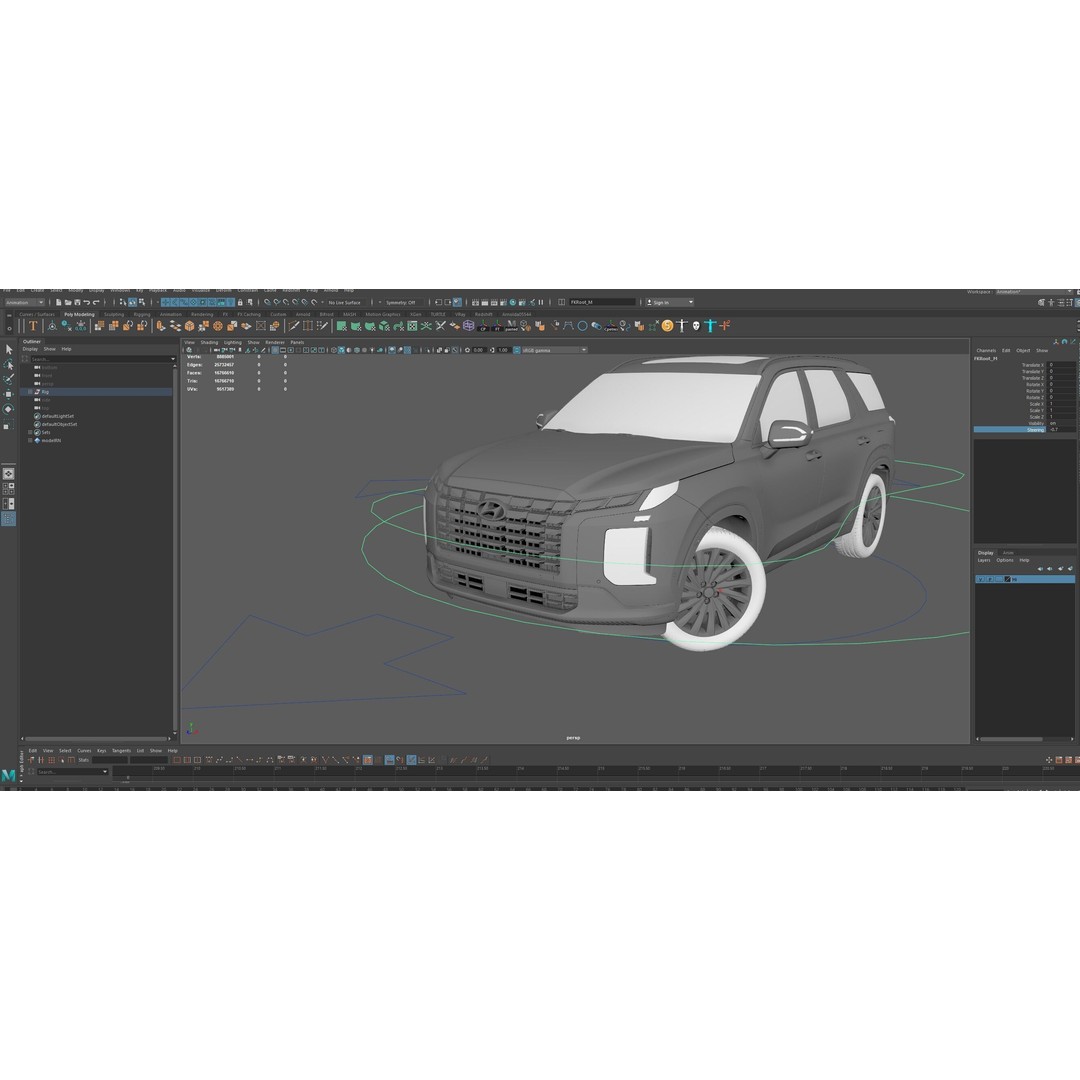Click the lock selection padlock icon
This screenshot has height=1080, width=1080.
(x=240, y=302)
